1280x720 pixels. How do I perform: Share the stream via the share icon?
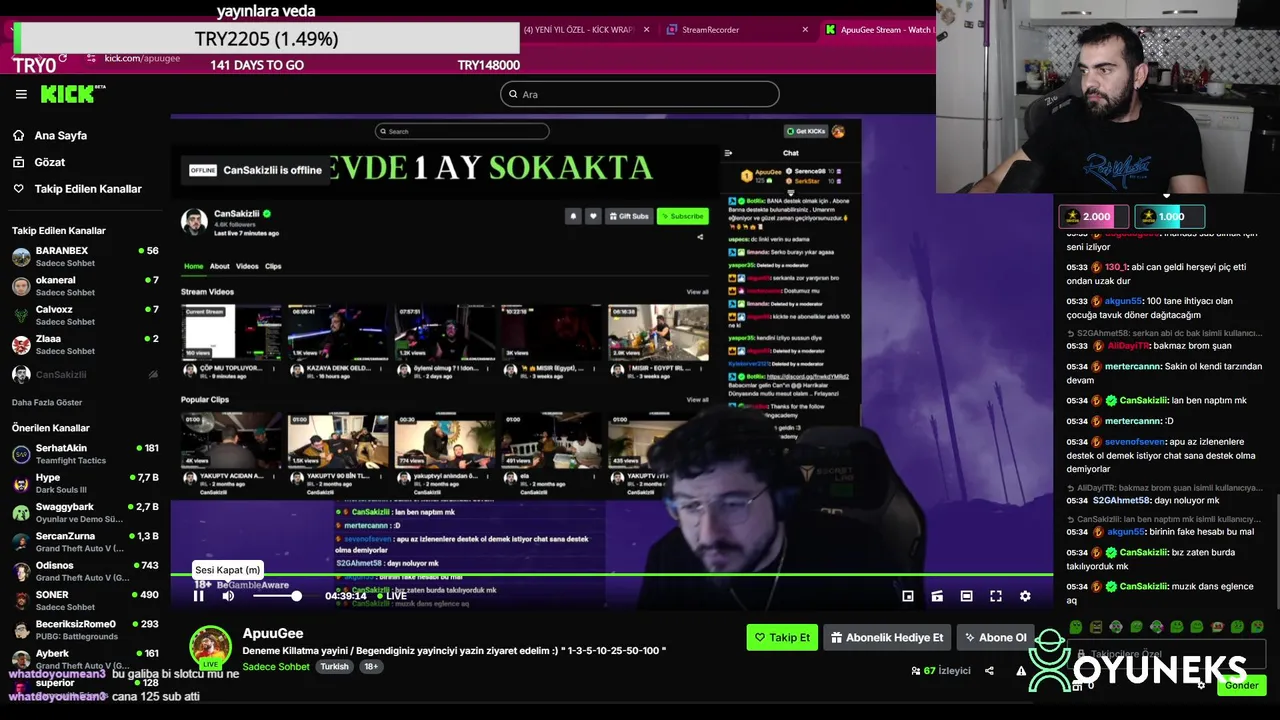click(x=989, y=671)
